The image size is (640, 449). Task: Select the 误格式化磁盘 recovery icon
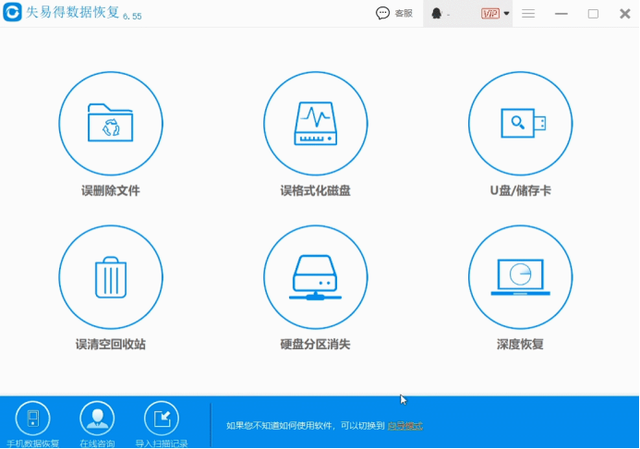point(316,124)
